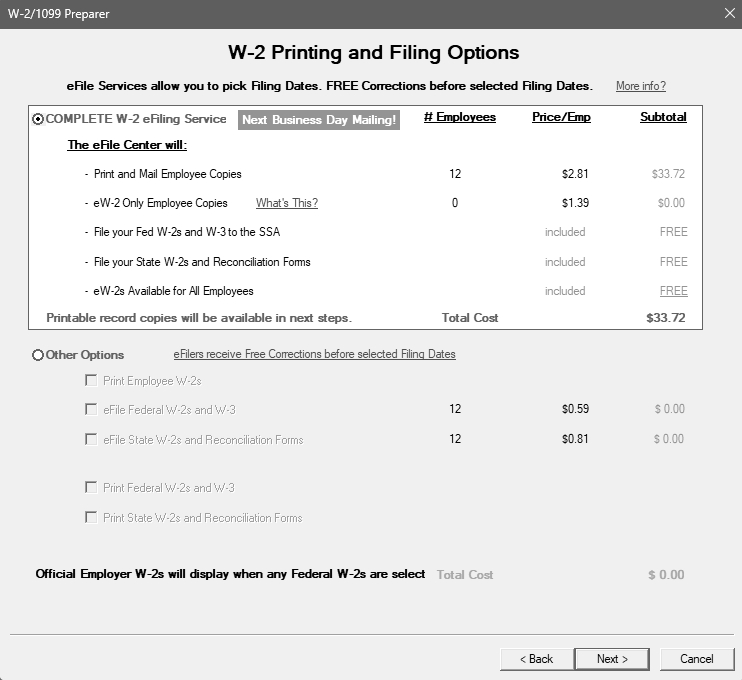Click the # Employees column header
Screen dimensions: 742x680
pos(460,117)
